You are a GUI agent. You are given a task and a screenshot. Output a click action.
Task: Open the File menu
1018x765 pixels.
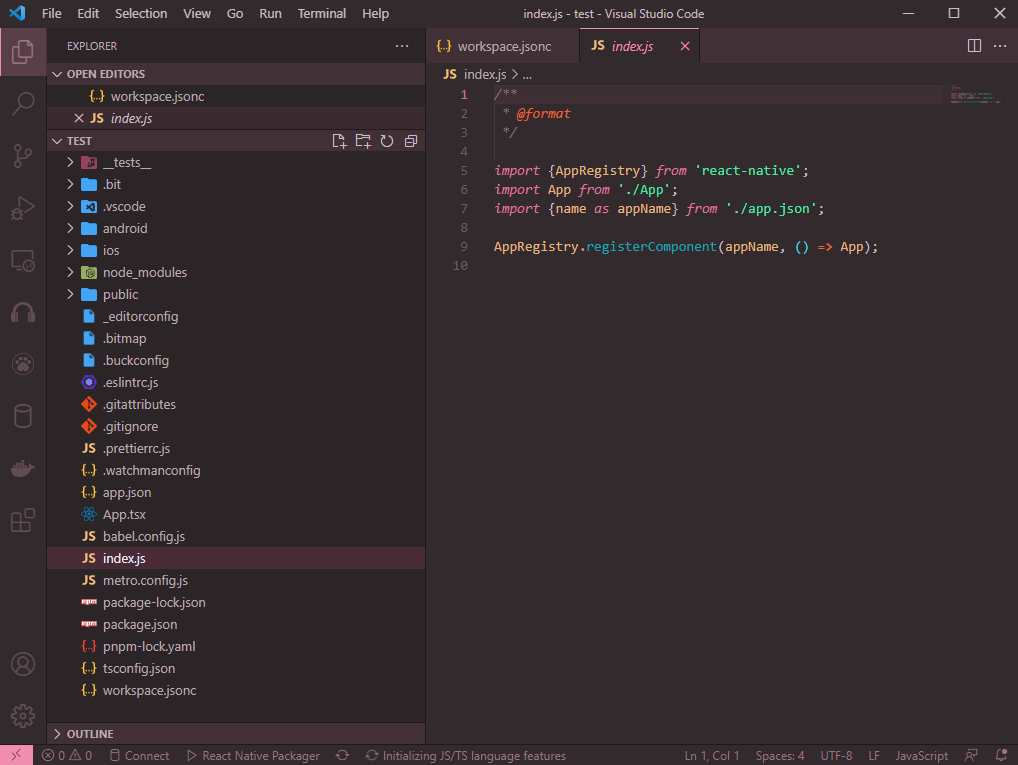[x=51, y=14]
